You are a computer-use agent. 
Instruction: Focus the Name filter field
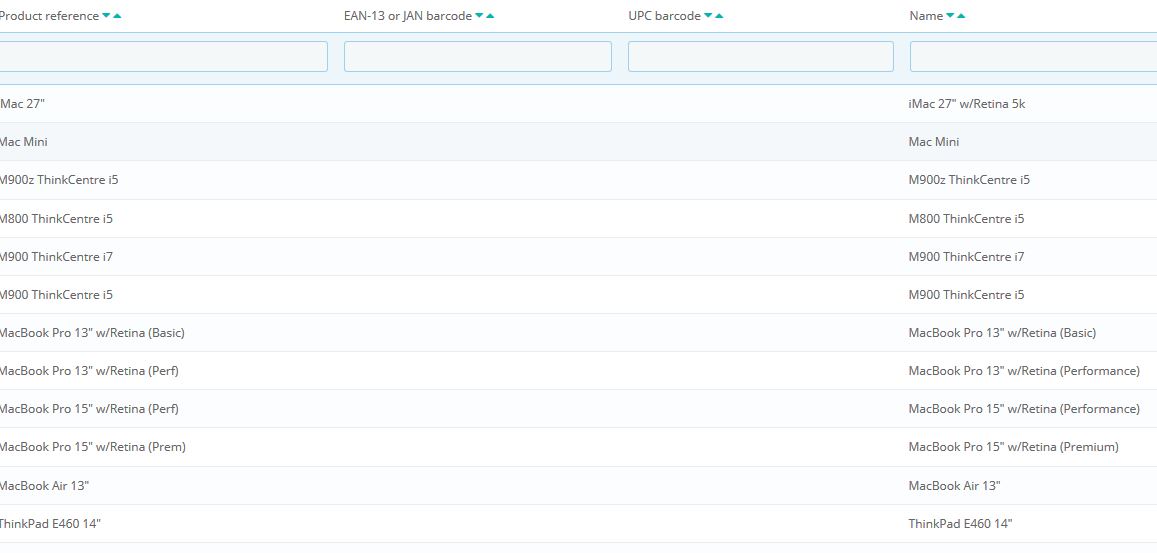(1033, 56)
